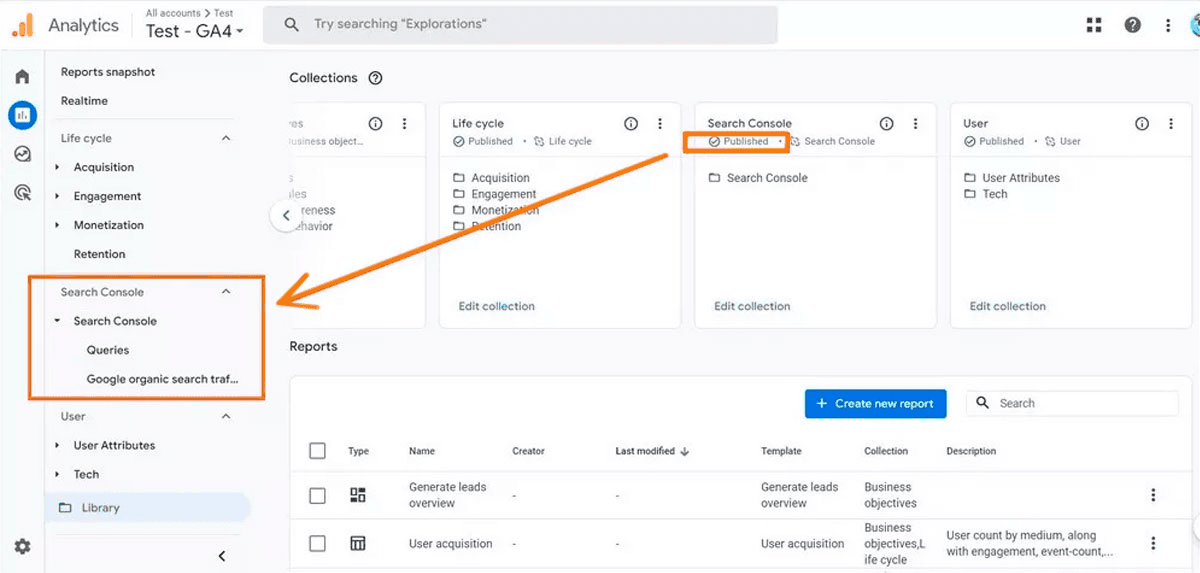Image resolution: width=1200 pixels, height=573 pixels.
Task: Open the Advertising icon in left rail
Action: [x=22, y=192]
